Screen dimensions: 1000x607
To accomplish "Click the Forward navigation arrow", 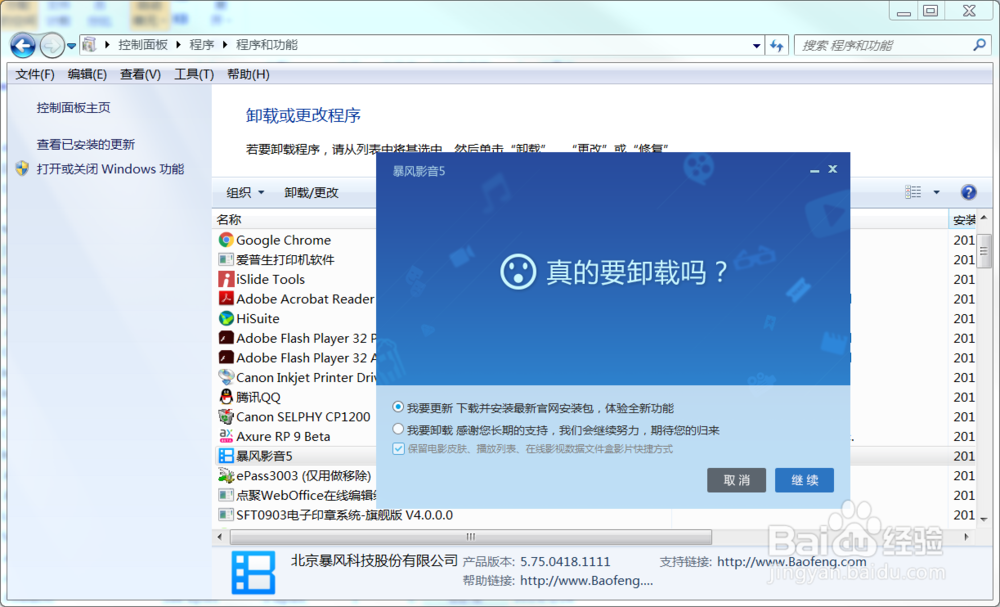I will pyautogui.click(x=52, y=45).
